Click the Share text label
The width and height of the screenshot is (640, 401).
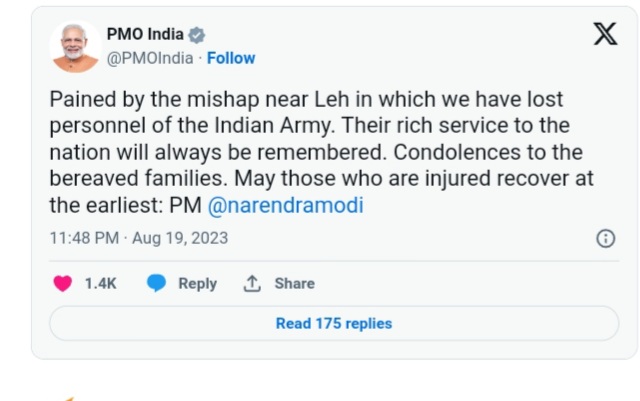pos(295,283)
